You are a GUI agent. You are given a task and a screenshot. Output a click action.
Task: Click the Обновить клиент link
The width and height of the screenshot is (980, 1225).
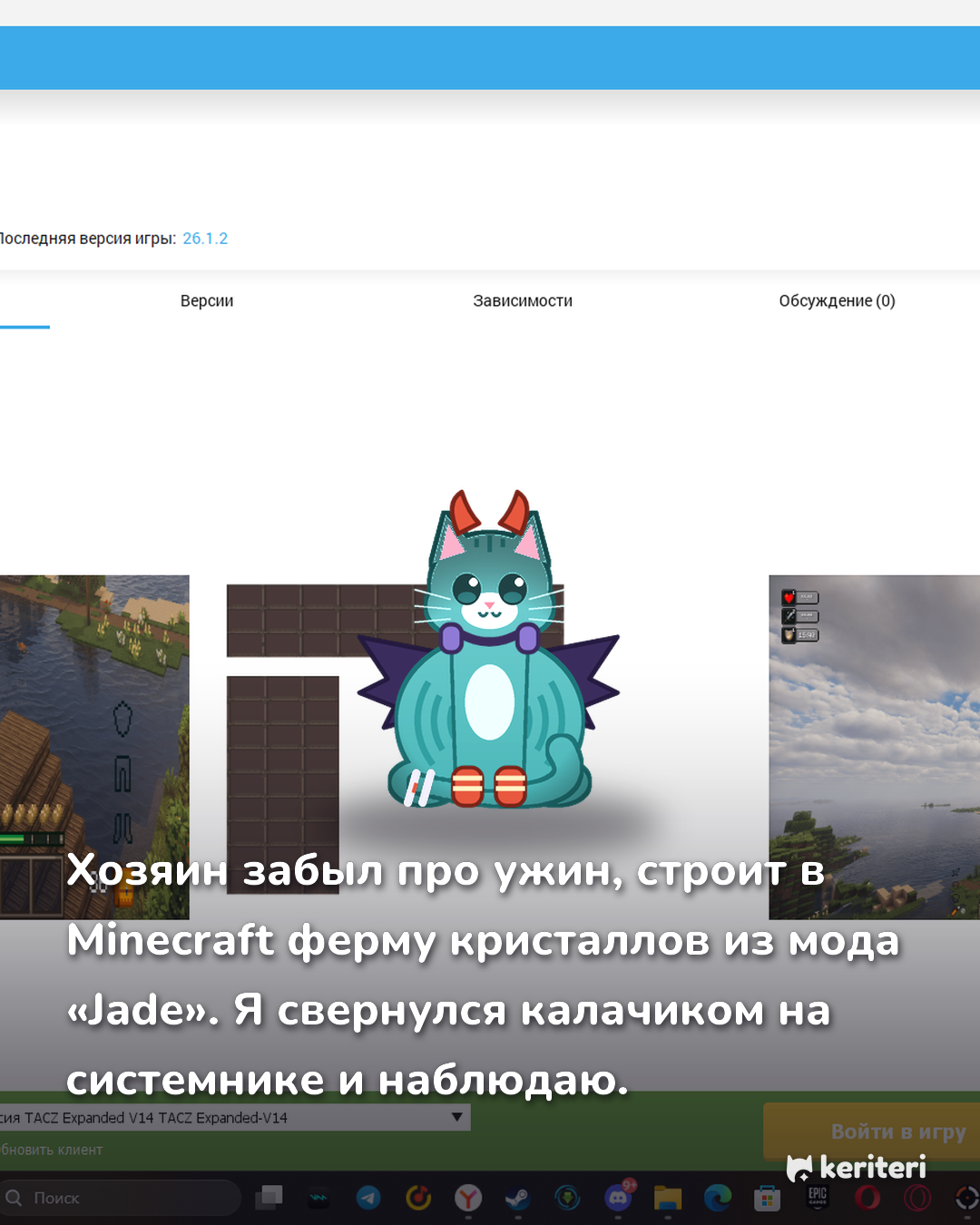pyautogui.click(x=52, y=1150)
